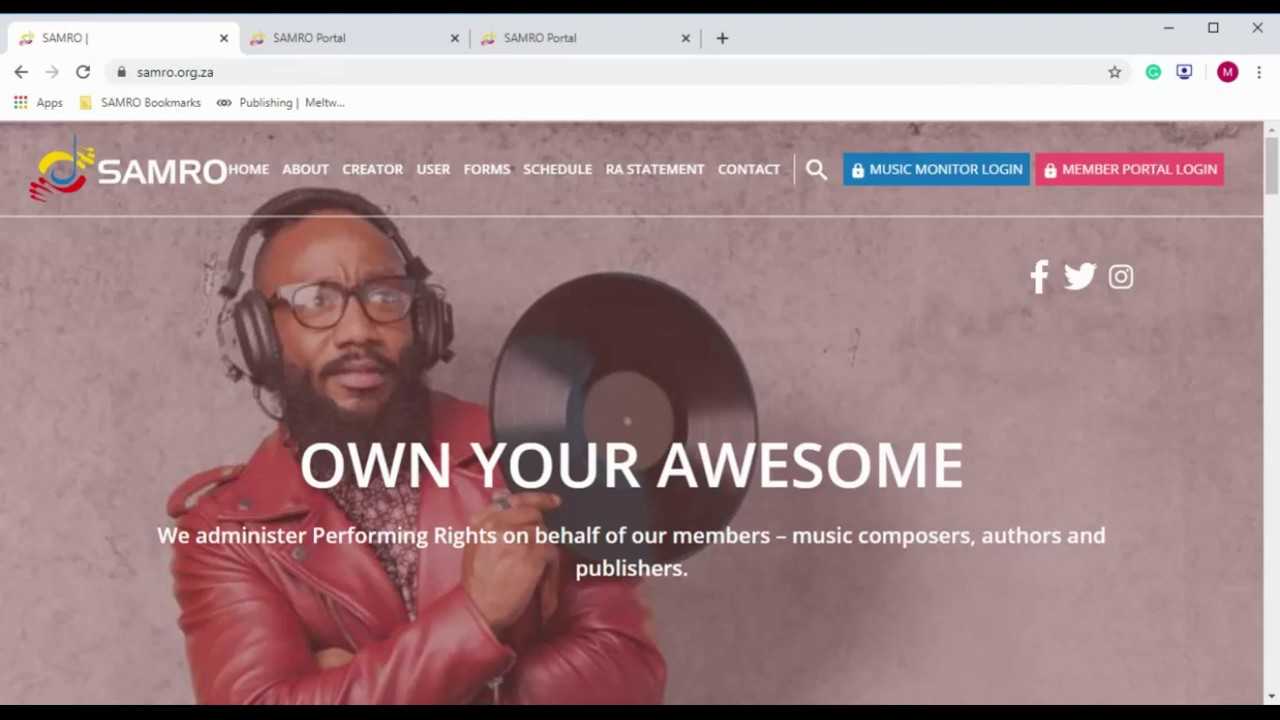The width and height of the screenshot is (1280, 720).
Task: Close the first SAMRO tab
Action: [x=224, y=38]
